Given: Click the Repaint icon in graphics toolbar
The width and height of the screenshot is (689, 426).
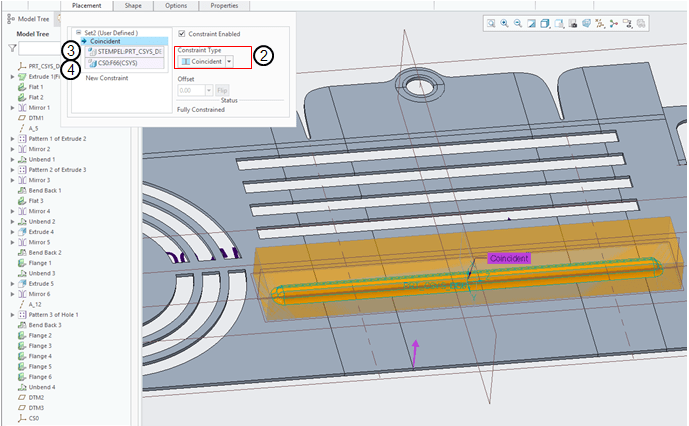Looking at the screenshot, I should point(531,23).
